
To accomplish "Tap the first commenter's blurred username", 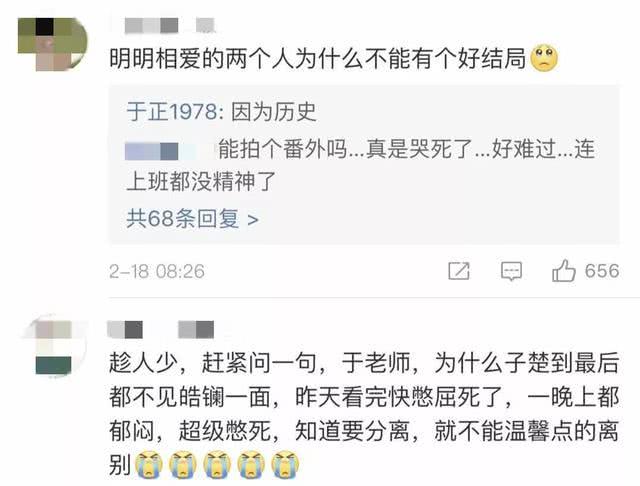I will [x=169, y=25].
